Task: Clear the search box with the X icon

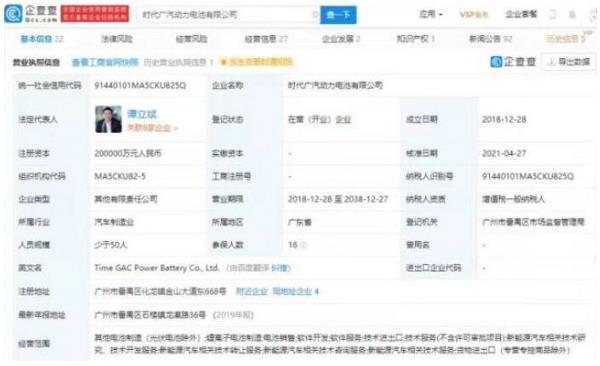Action: click(x=315, y=15)
